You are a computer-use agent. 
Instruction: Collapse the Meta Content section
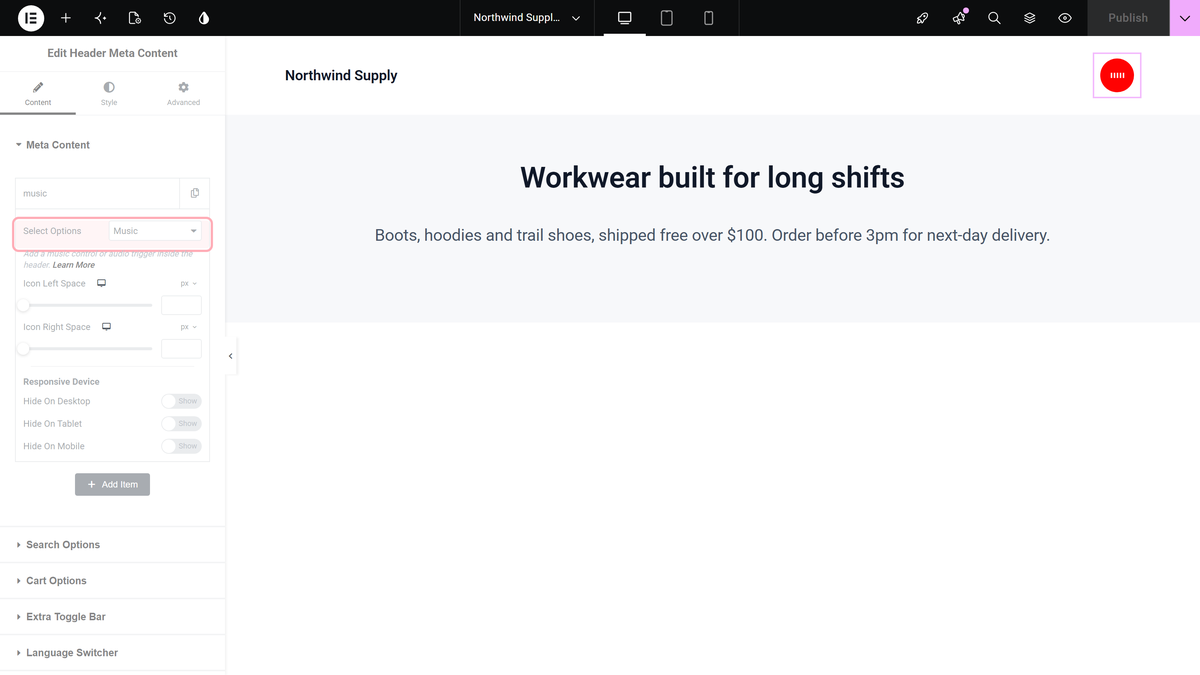112,145
